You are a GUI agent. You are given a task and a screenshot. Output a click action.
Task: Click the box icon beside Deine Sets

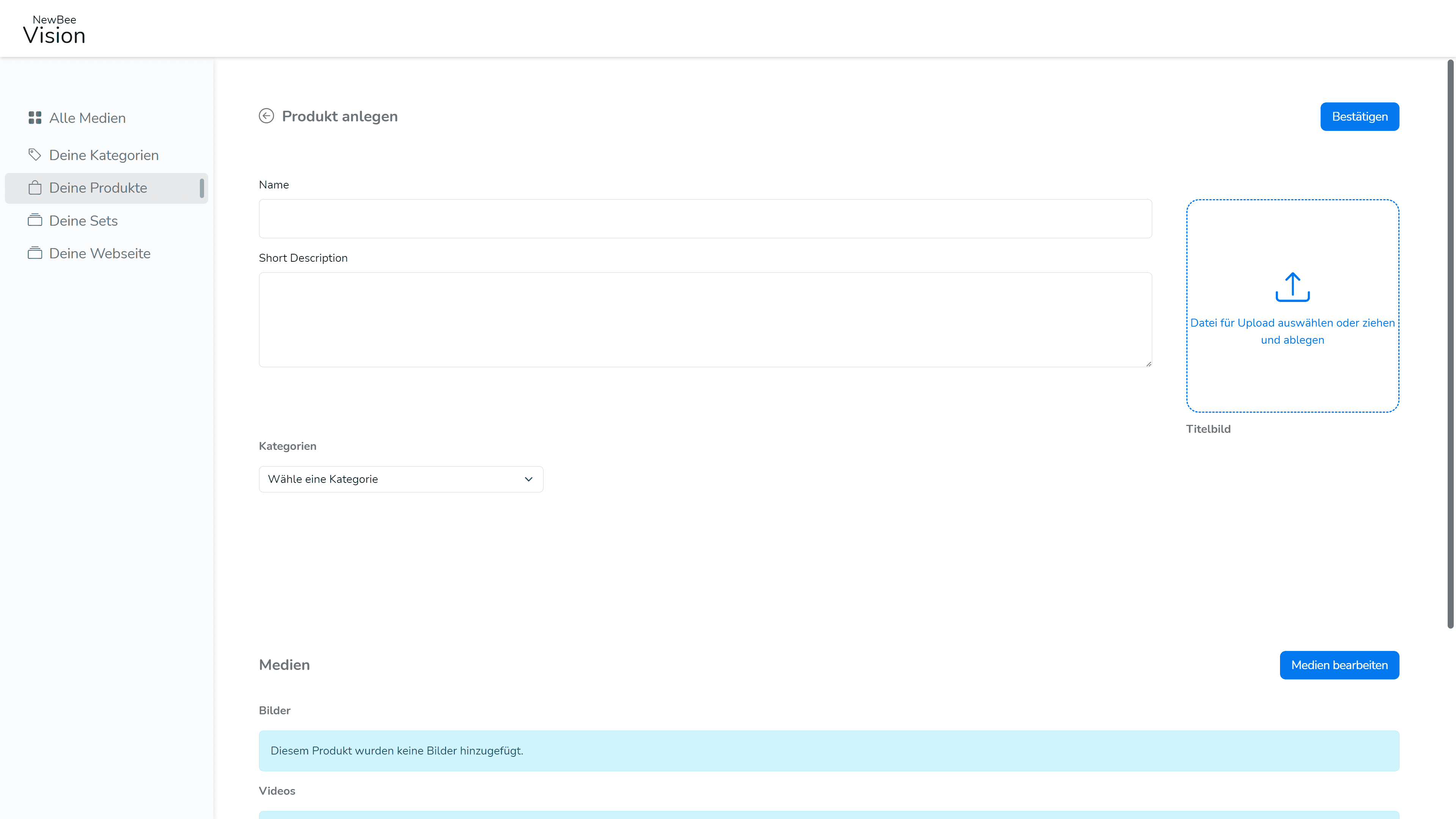(x=35, y=220)
